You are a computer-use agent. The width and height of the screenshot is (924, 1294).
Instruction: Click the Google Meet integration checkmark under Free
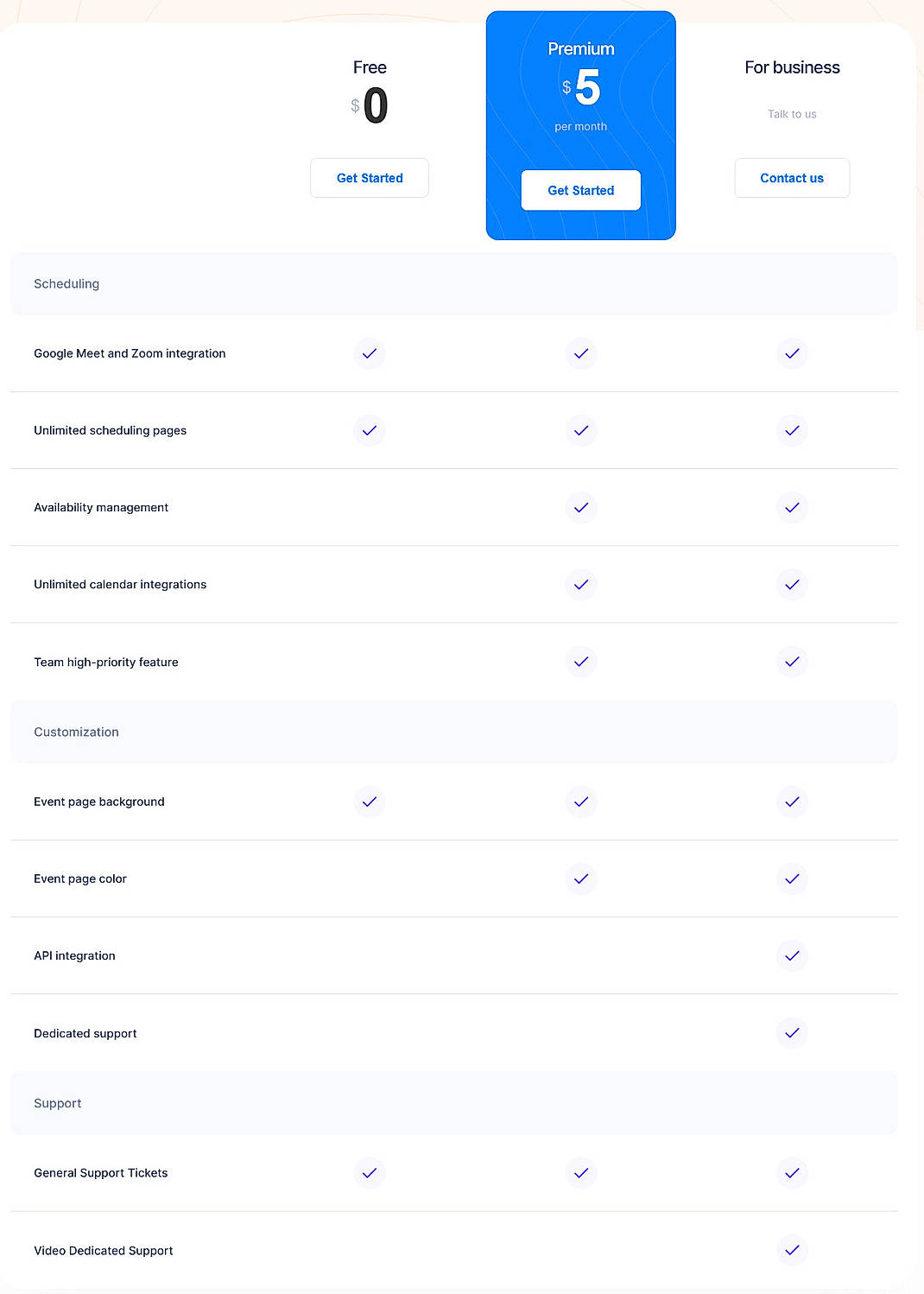click(x=369, y=353)
